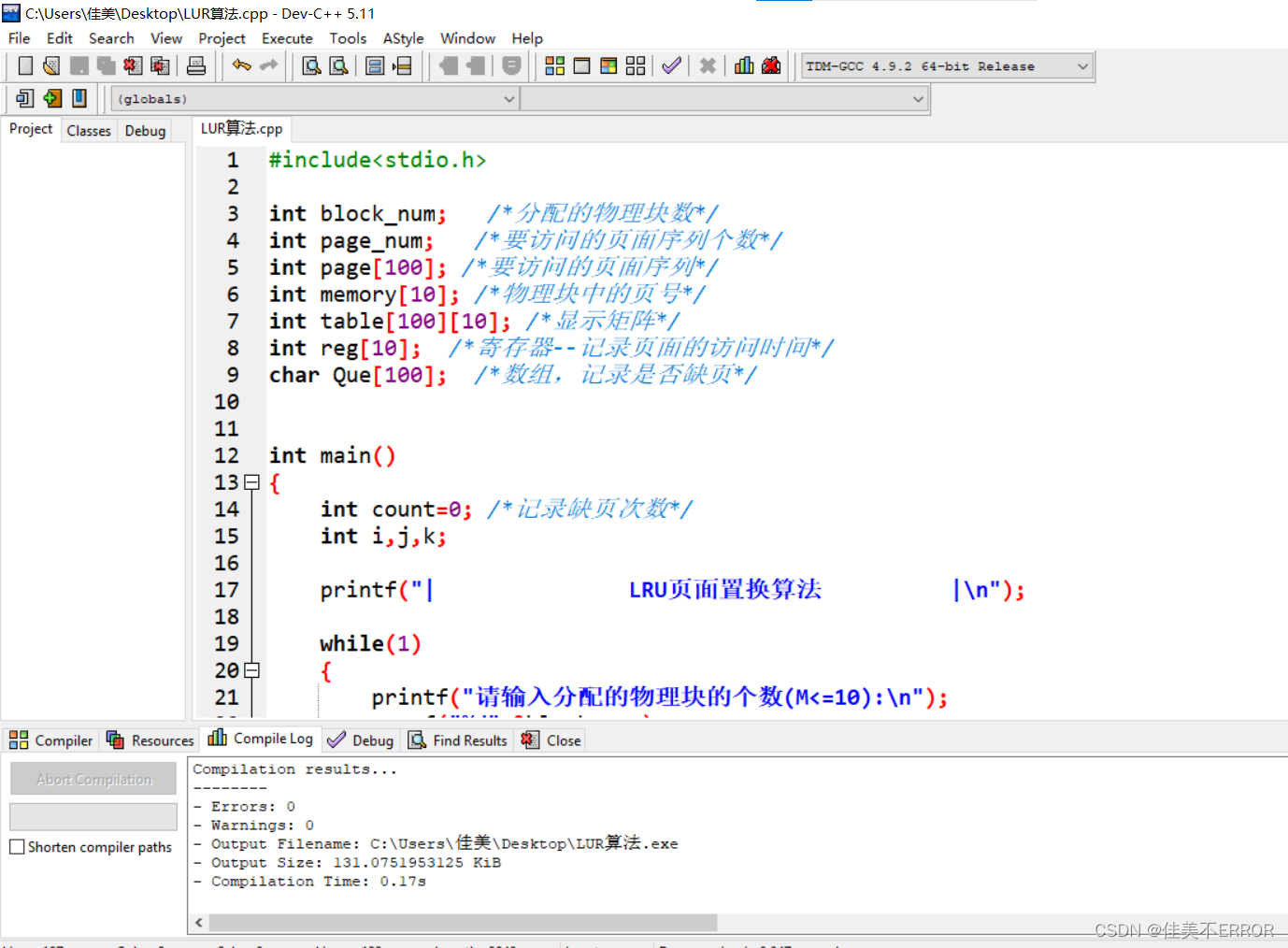Click the Open file toolbar icon
This screenshot has height=948, width=1288.
point(51,65)
